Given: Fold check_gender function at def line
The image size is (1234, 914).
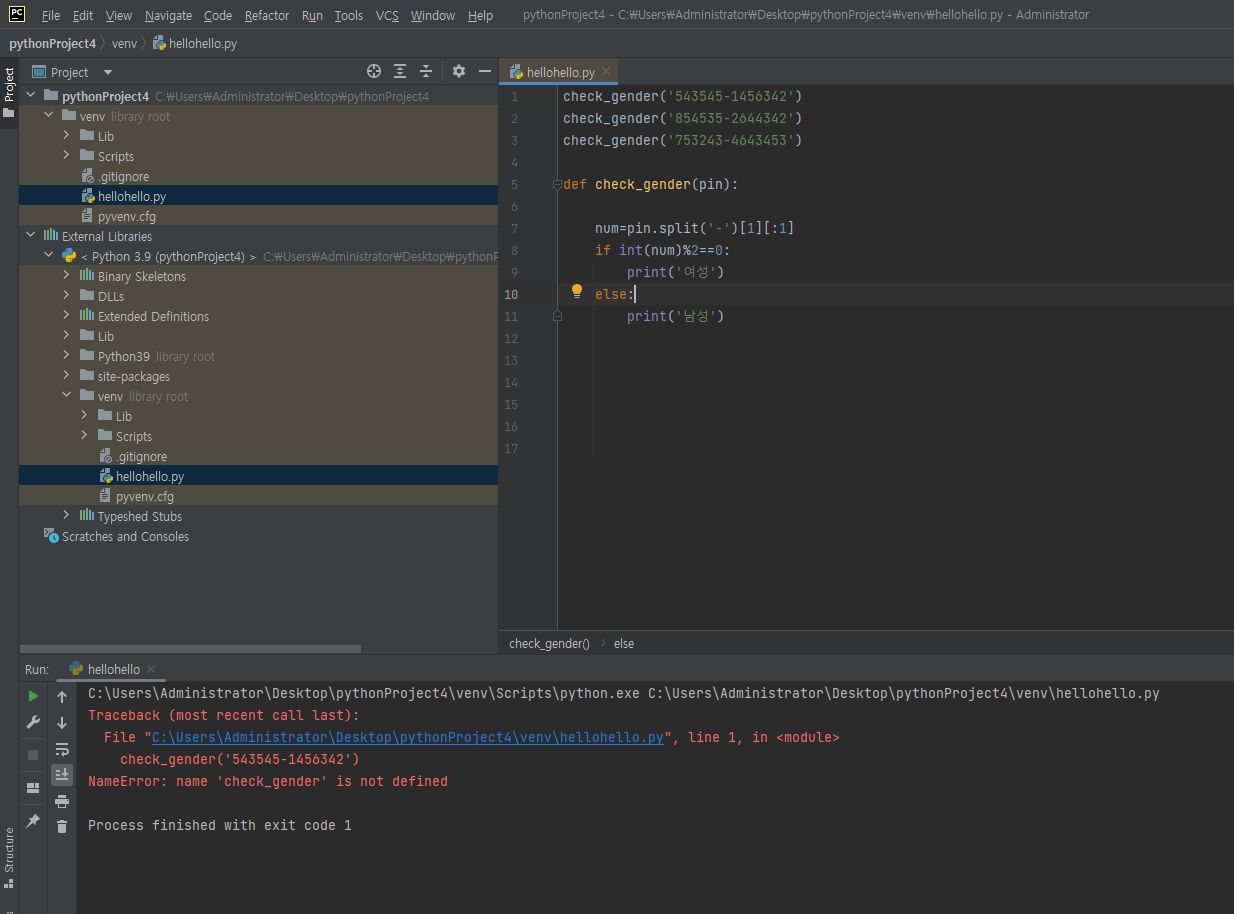Looking at the screenshot, I should (x=557, y=185).
